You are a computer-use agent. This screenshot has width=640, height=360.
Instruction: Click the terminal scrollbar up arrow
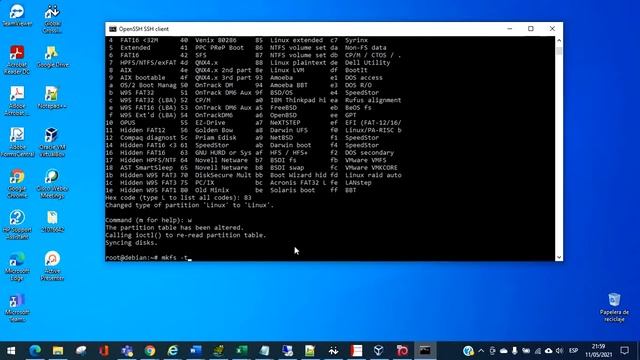(559, 40)
